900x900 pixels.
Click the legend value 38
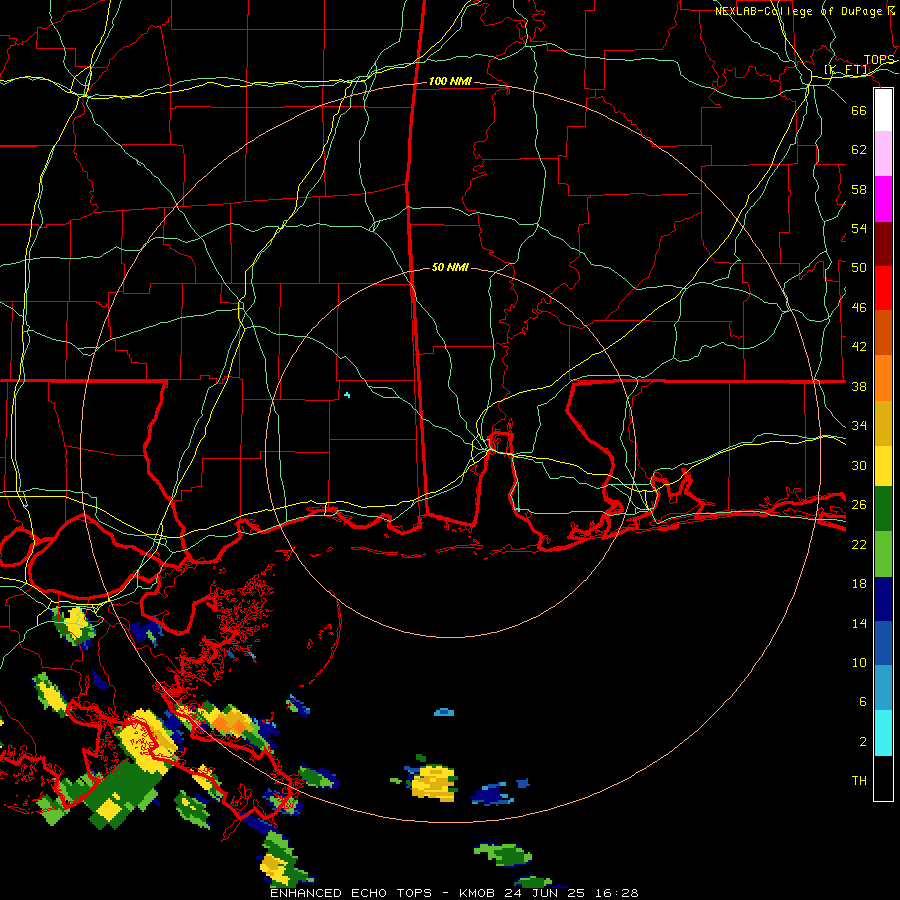pyautogui.click(x=859, y=387)
